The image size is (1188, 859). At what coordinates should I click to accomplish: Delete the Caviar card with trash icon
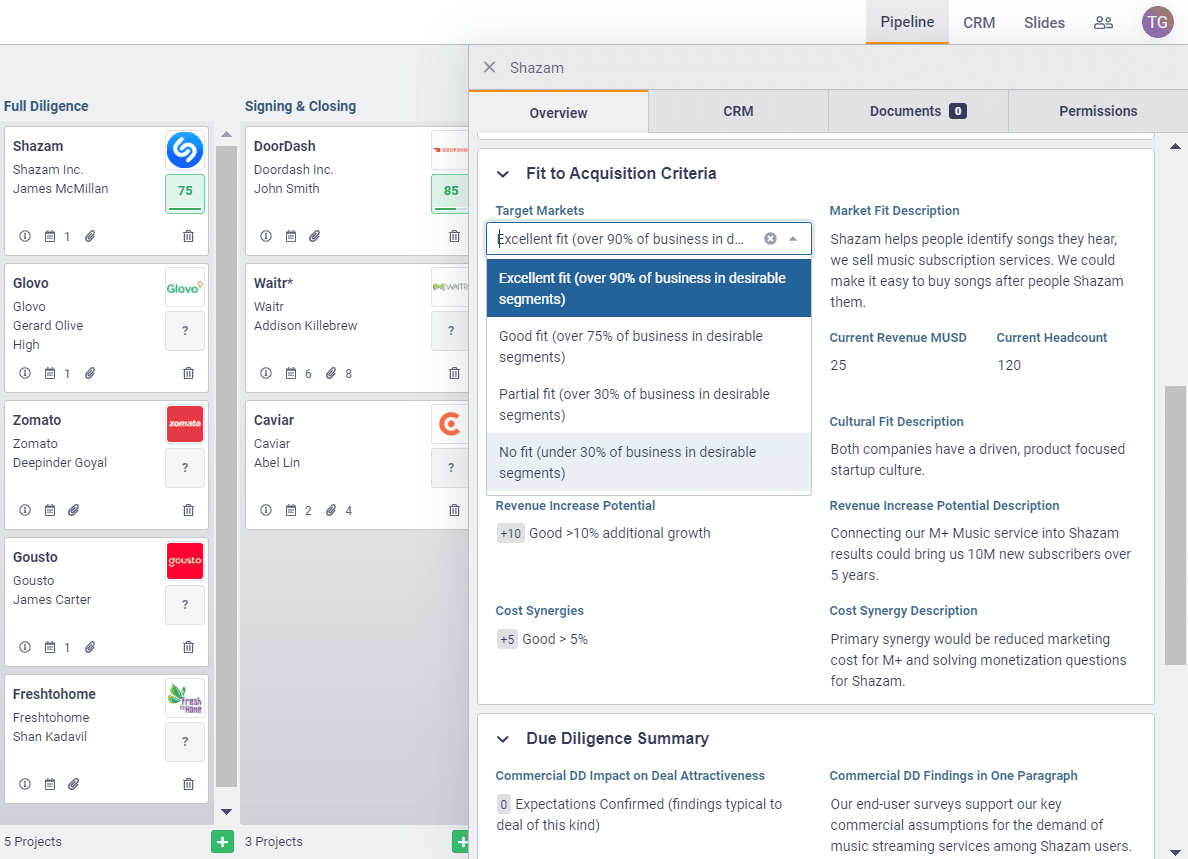pyautogui.click(x=455, y=511)
